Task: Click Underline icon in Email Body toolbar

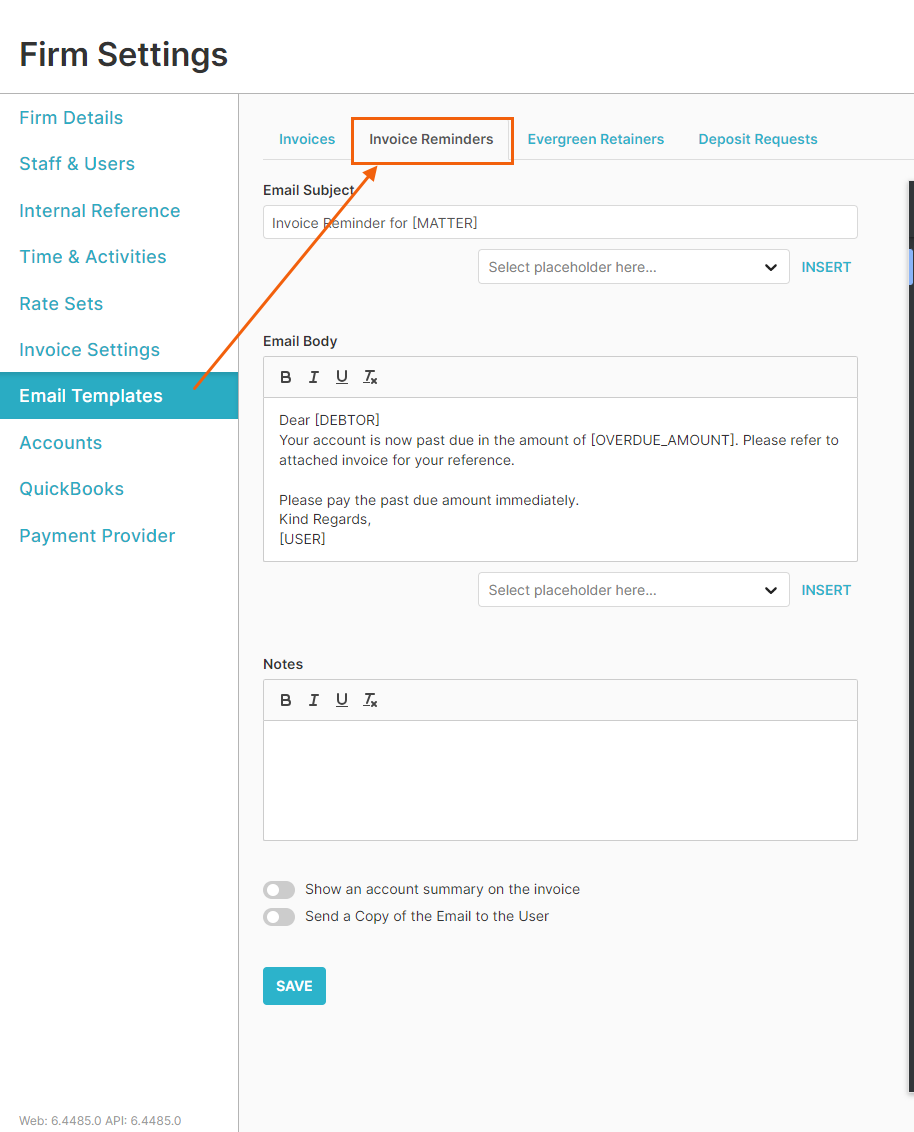Action: point(342,377)
